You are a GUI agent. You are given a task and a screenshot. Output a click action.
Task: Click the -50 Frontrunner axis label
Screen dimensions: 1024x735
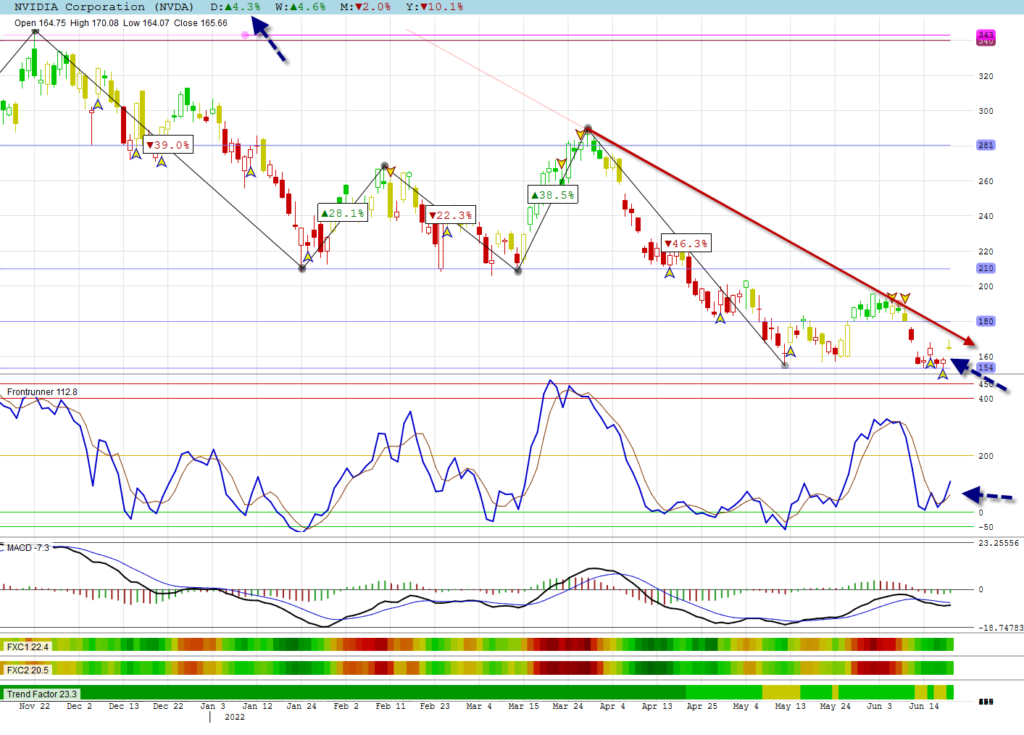click(984, 527)
